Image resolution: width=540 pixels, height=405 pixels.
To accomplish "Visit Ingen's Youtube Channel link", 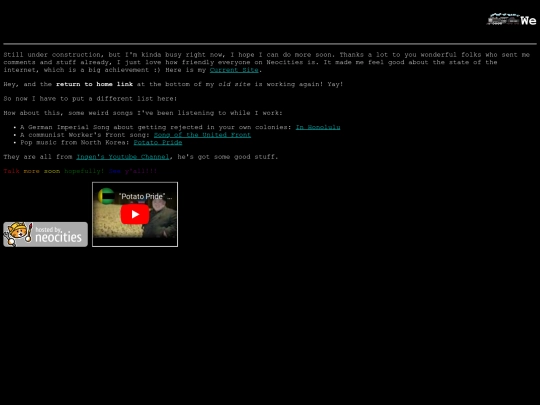I will [123, 157].
